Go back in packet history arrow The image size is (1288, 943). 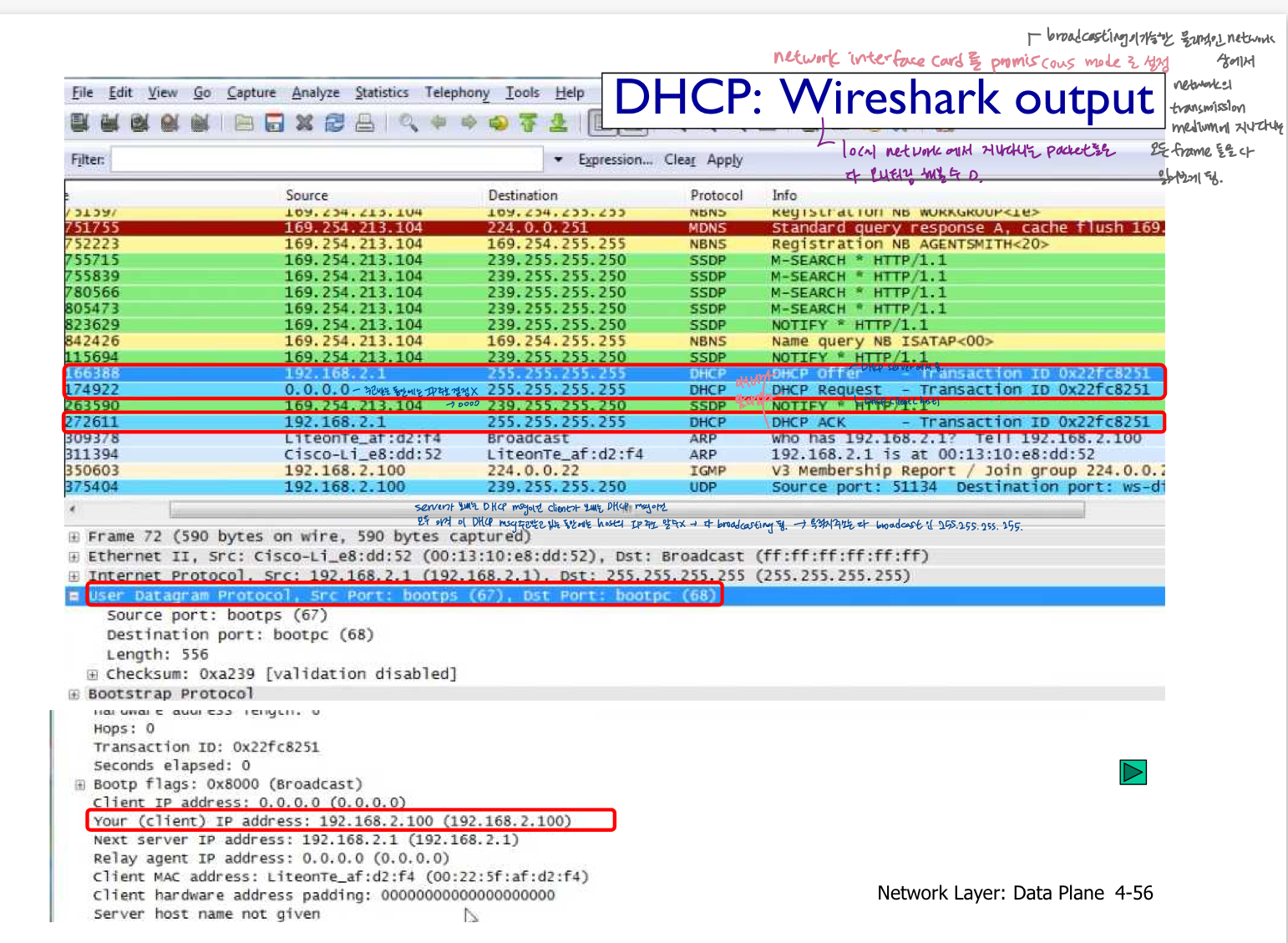point(439,123)
